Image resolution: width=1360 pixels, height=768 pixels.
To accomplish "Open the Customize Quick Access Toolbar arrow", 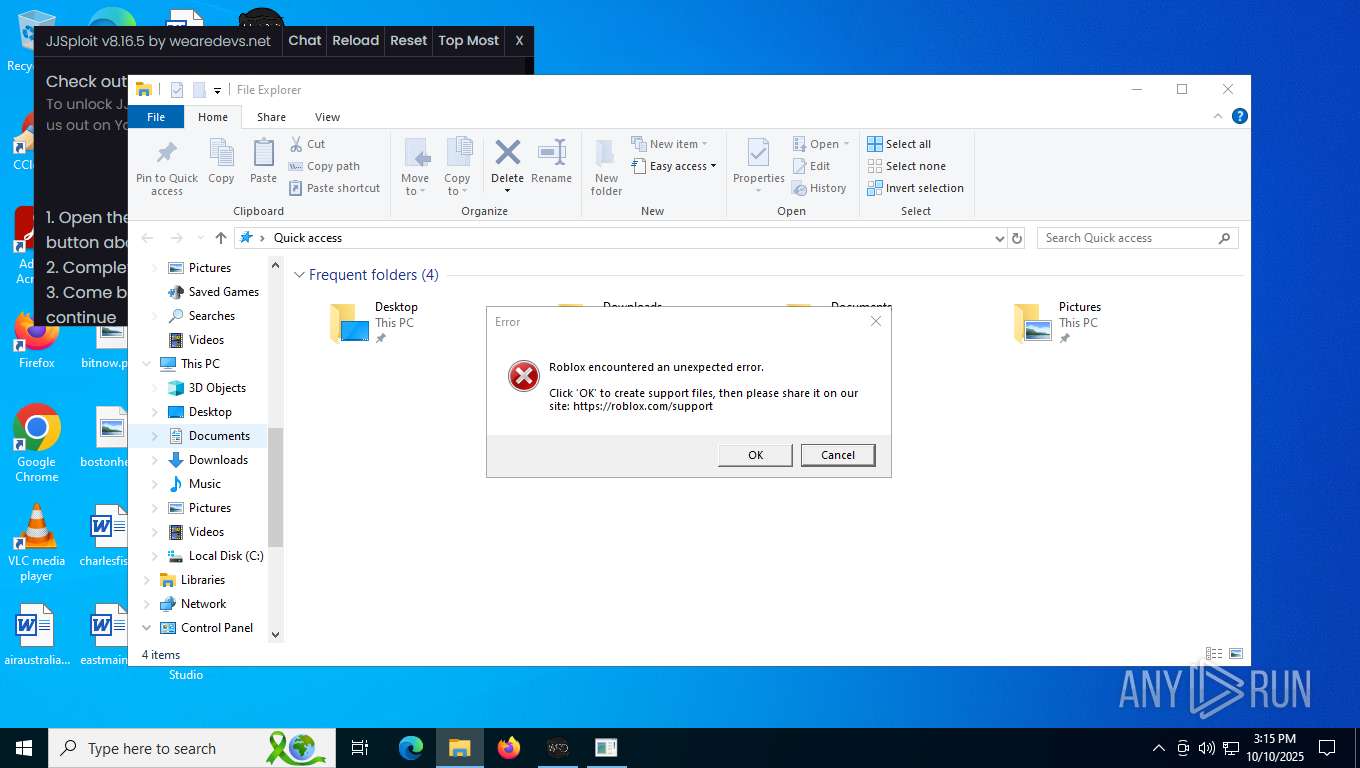I will [217, 91].
